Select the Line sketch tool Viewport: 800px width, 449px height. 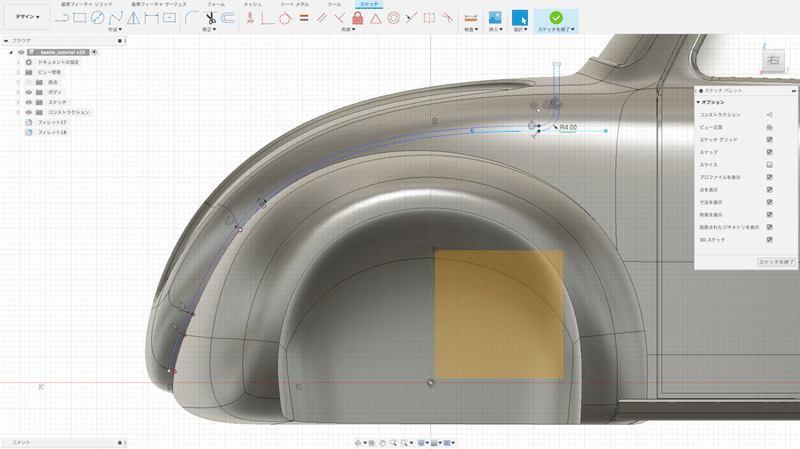click(62, 17)
